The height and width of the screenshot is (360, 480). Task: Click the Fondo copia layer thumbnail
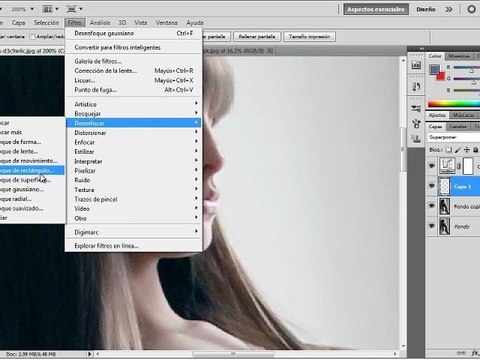(445, 206)
